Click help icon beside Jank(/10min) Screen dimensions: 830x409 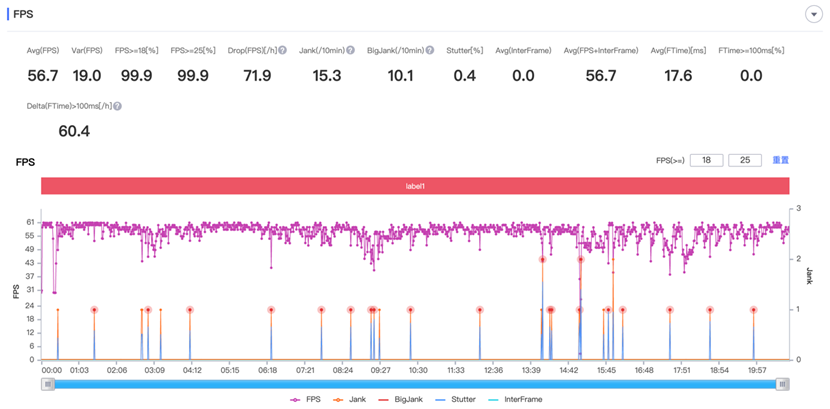click(x=351, y=50)
